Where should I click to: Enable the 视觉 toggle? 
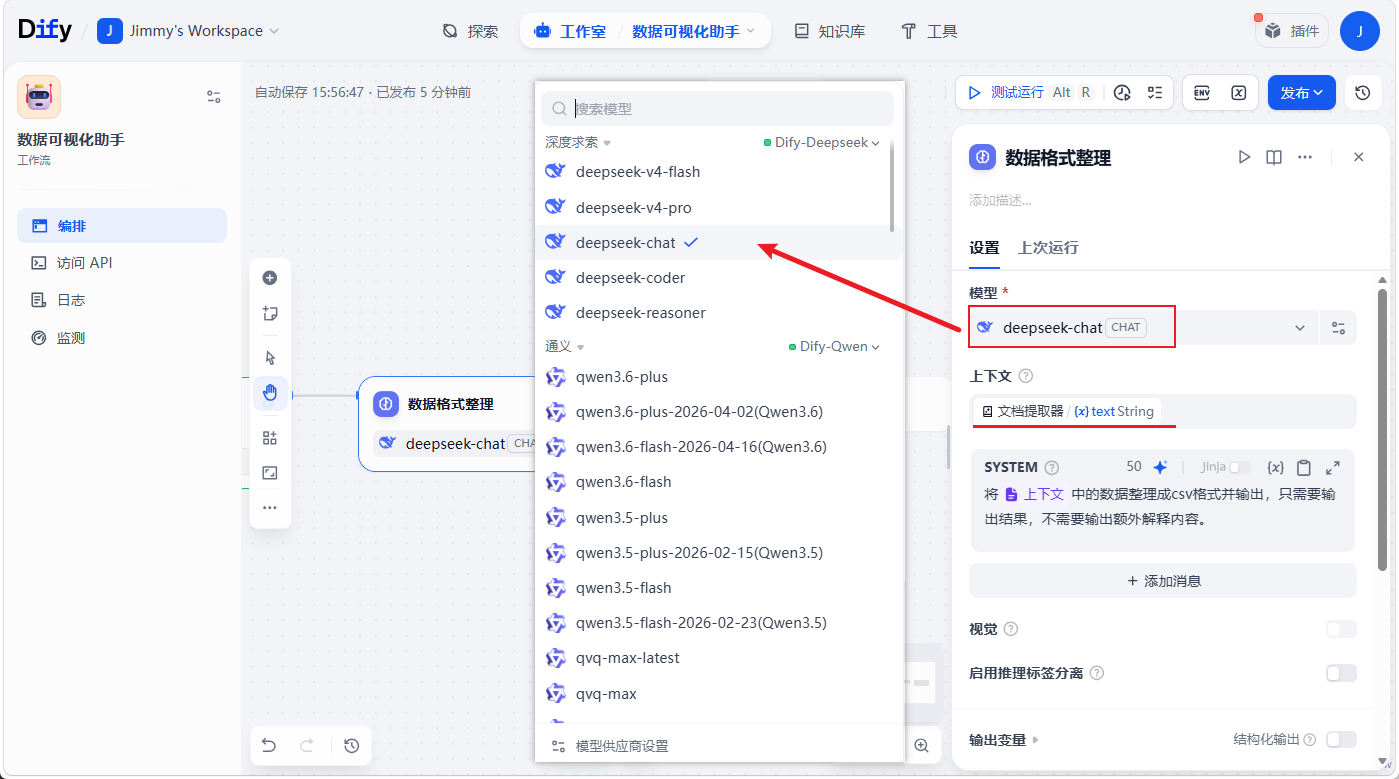[x=1341, y=629]
